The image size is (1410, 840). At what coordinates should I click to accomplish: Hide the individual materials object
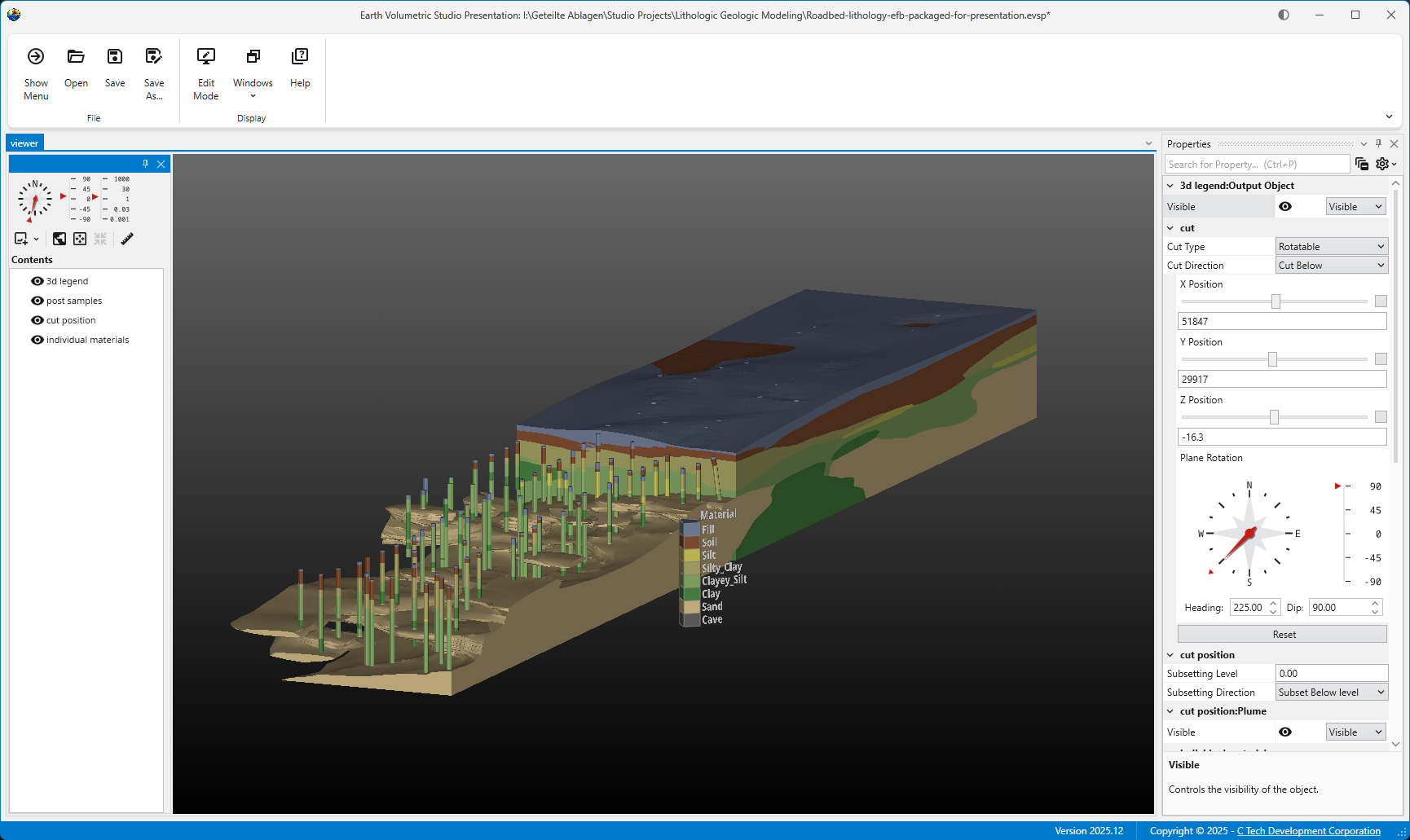coord(37,340)
